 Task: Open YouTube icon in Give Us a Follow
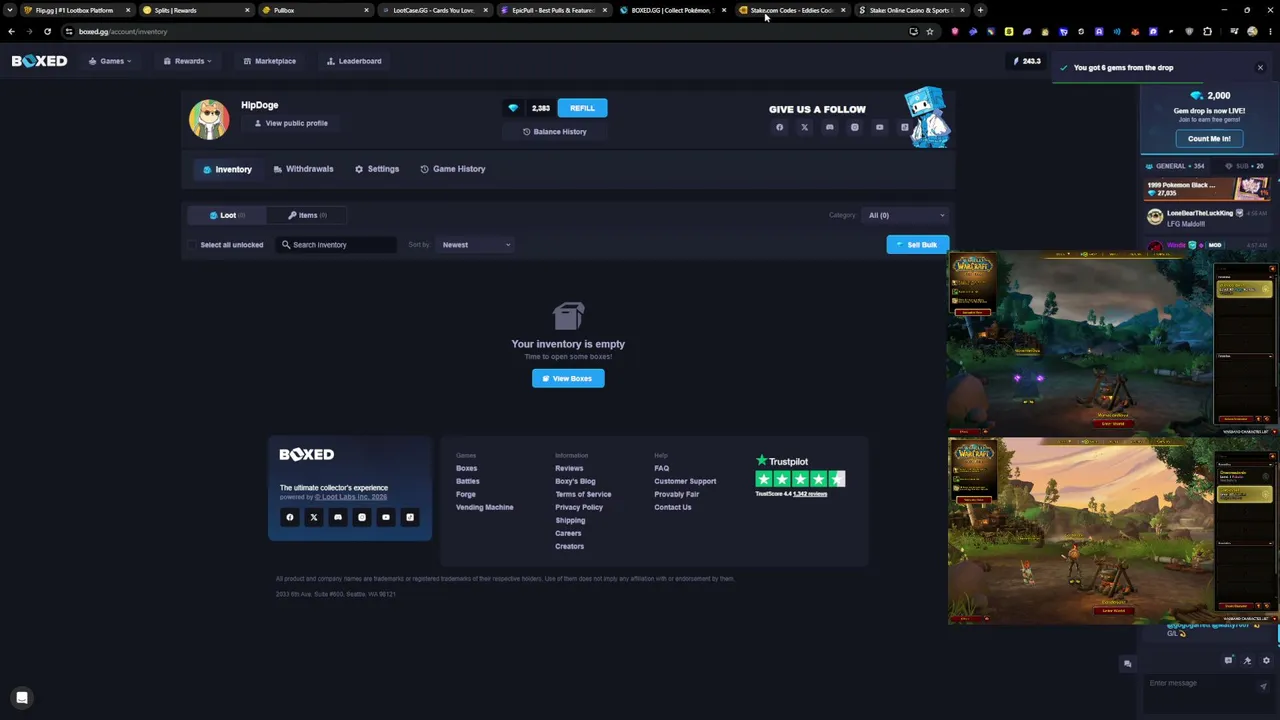coord(880,127)
